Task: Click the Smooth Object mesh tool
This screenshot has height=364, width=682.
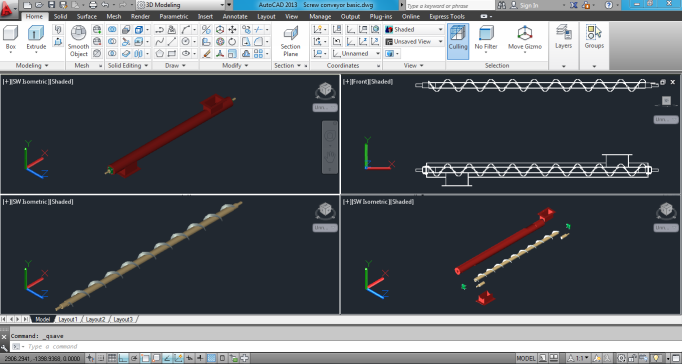Action: click(78, 41)
